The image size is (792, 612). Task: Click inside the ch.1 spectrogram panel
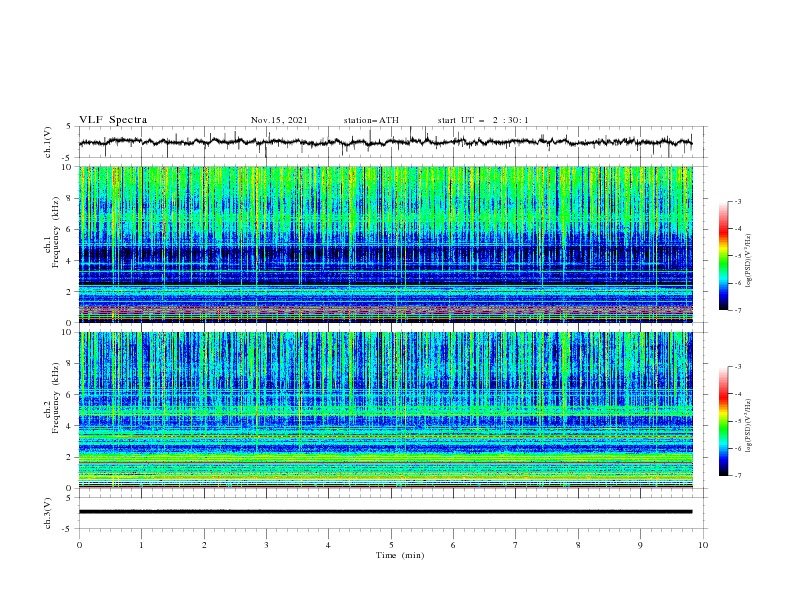[x=385, y=244]
